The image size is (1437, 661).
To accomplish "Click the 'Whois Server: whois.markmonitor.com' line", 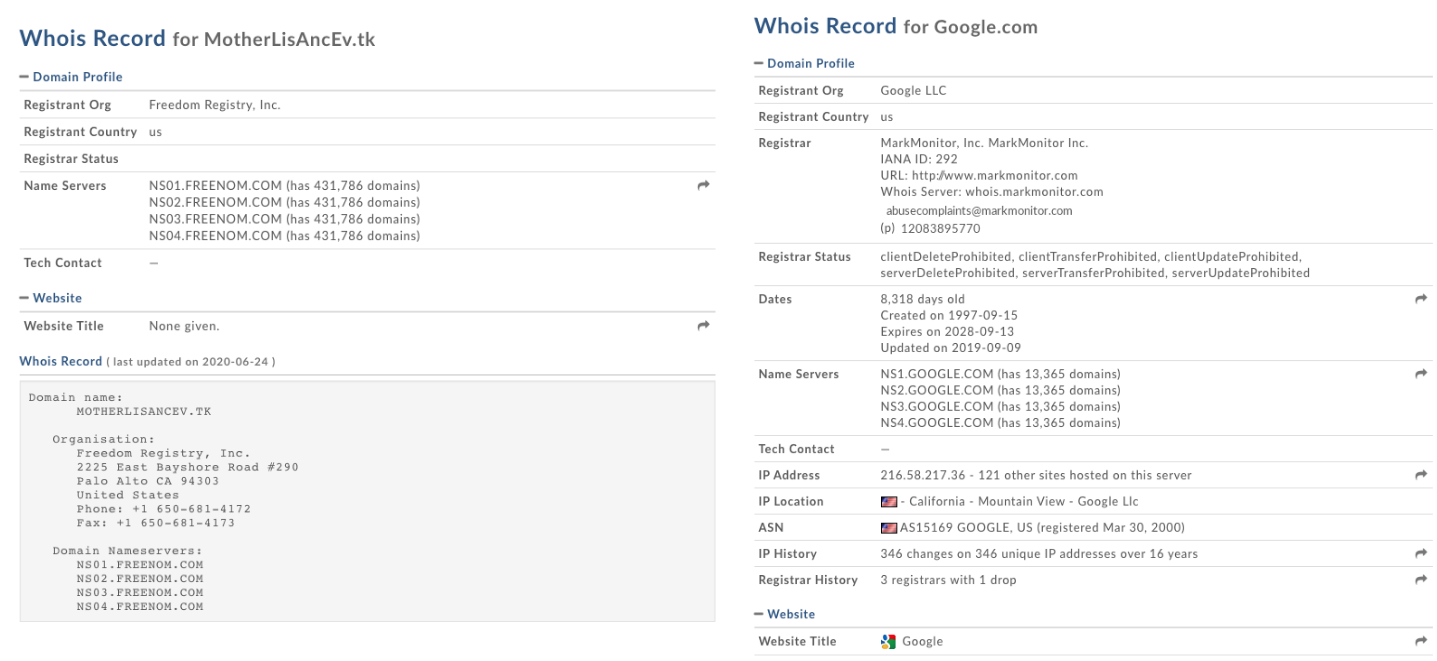I will 992,192.
